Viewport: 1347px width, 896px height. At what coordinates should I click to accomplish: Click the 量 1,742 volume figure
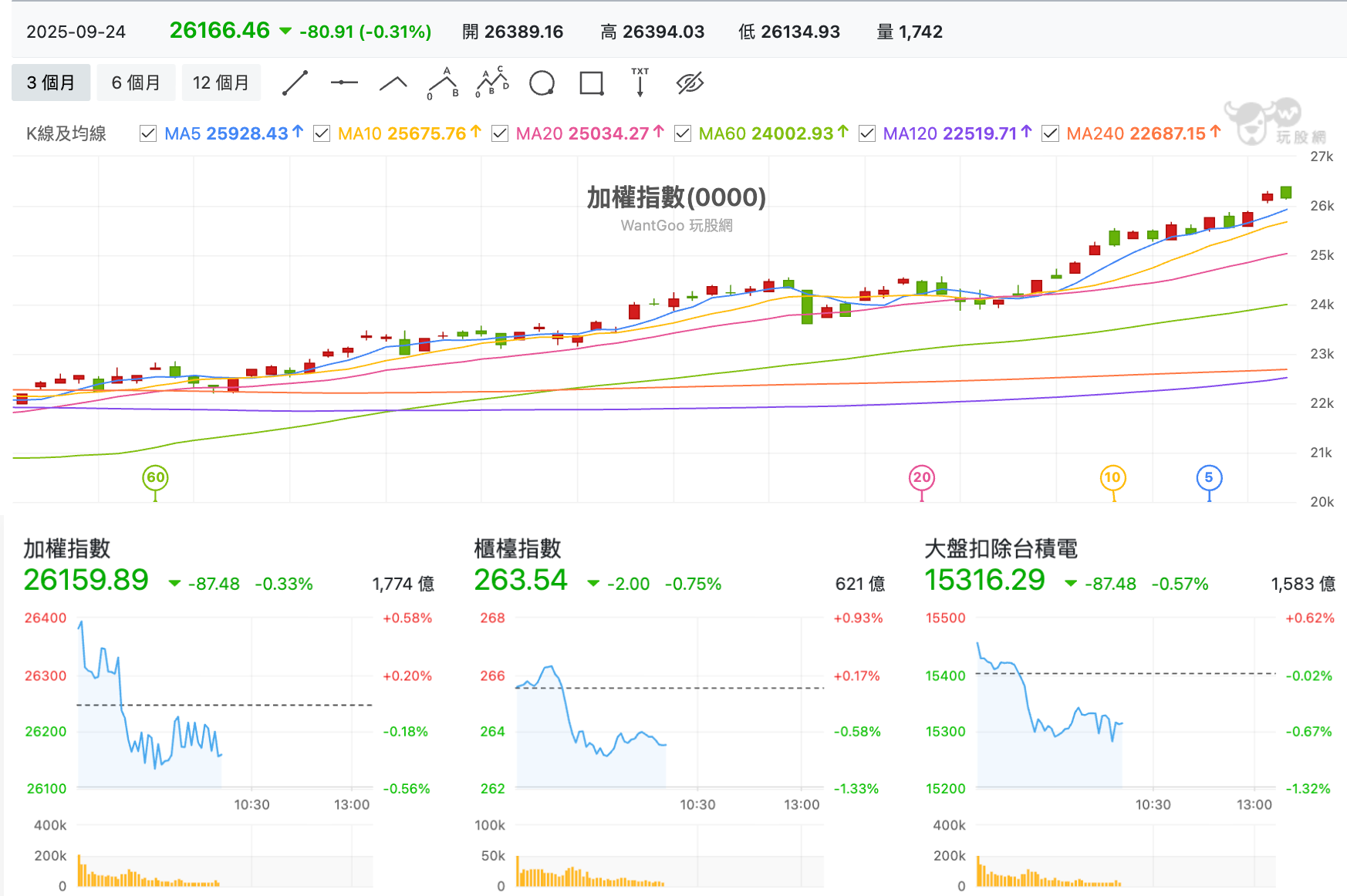pos(910,32)
